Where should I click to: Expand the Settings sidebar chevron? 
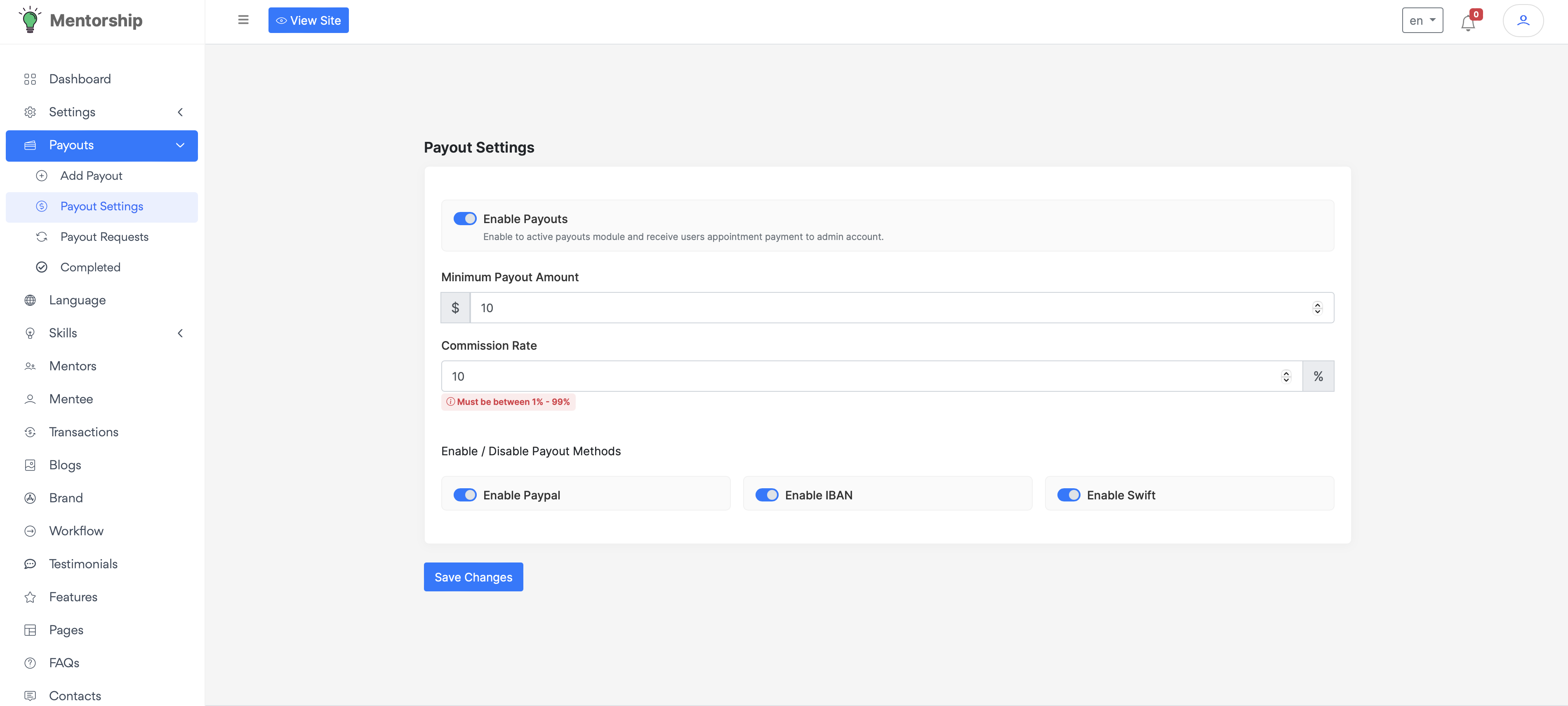click(180, 112)
